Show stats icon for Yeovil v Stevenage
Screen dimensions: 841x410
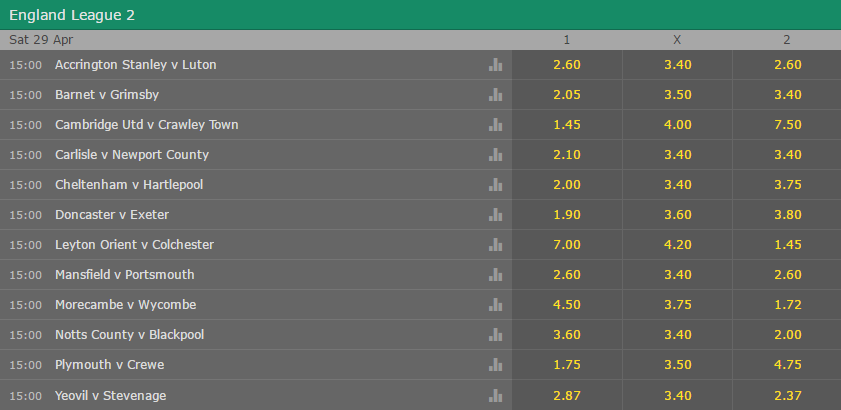pos(495,395)
